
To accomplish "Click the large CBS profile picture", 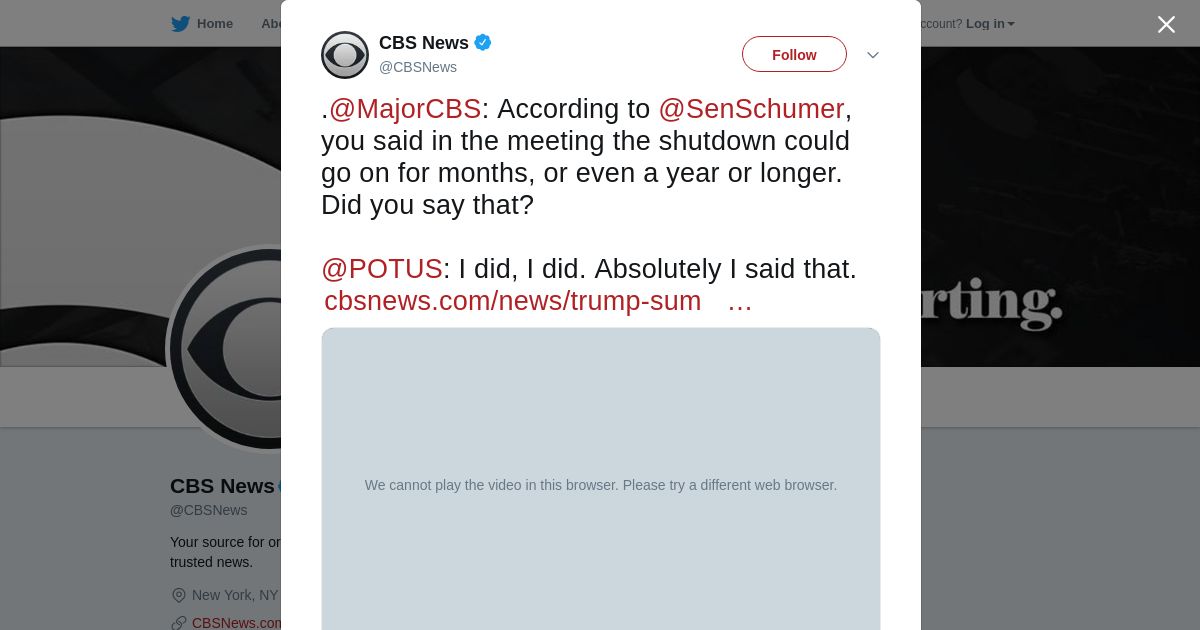I will coord(225,350).
